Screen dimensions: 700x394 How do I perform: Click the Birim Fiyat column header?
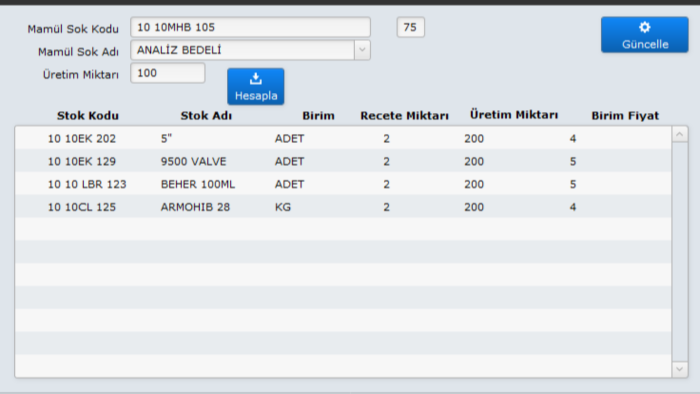click(625, 116)
